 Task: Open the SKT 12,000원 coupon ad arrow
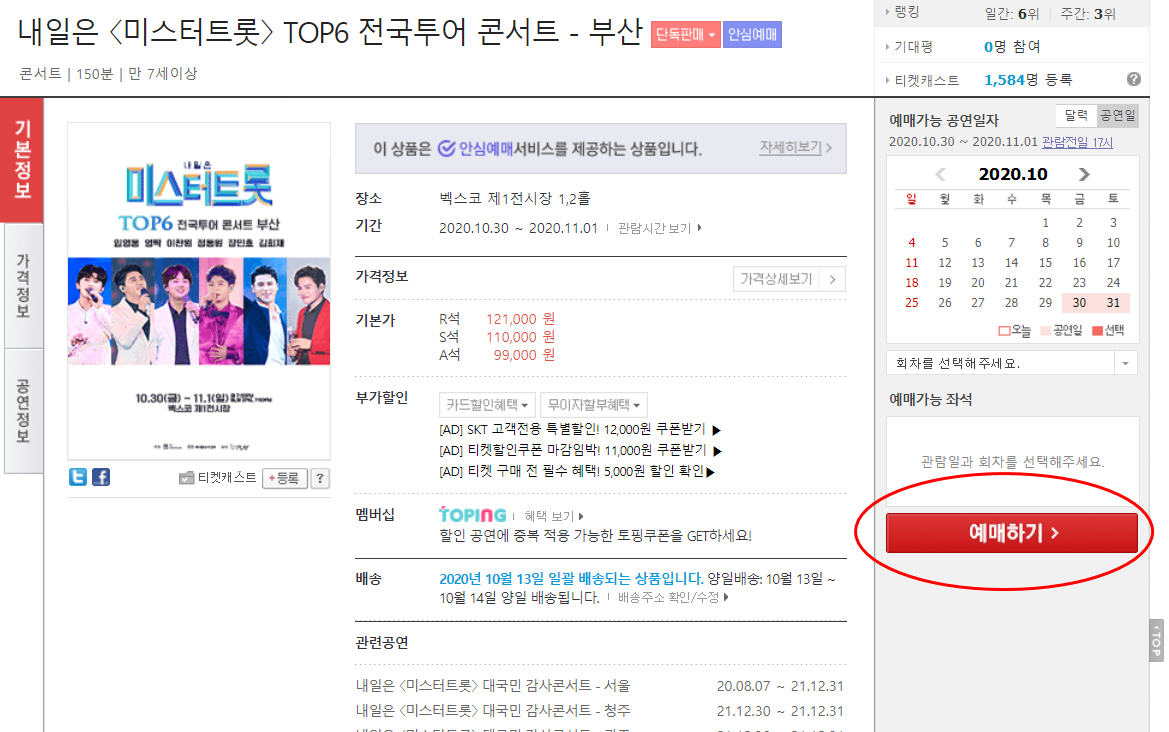pos(716,430)
